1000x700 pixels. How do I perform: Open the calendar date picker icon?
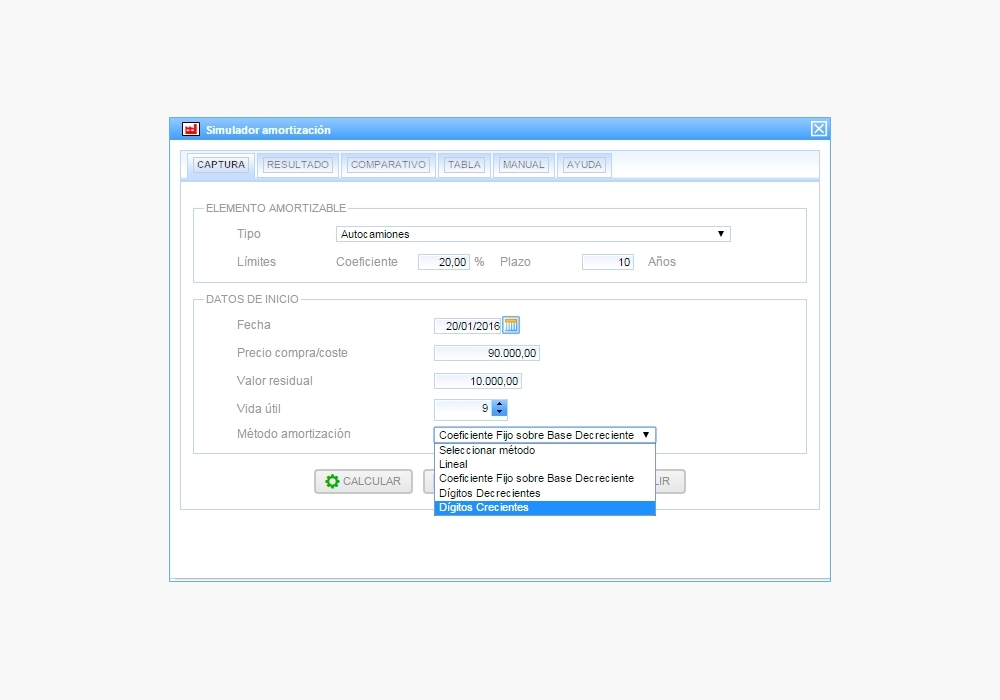(511, 325)
